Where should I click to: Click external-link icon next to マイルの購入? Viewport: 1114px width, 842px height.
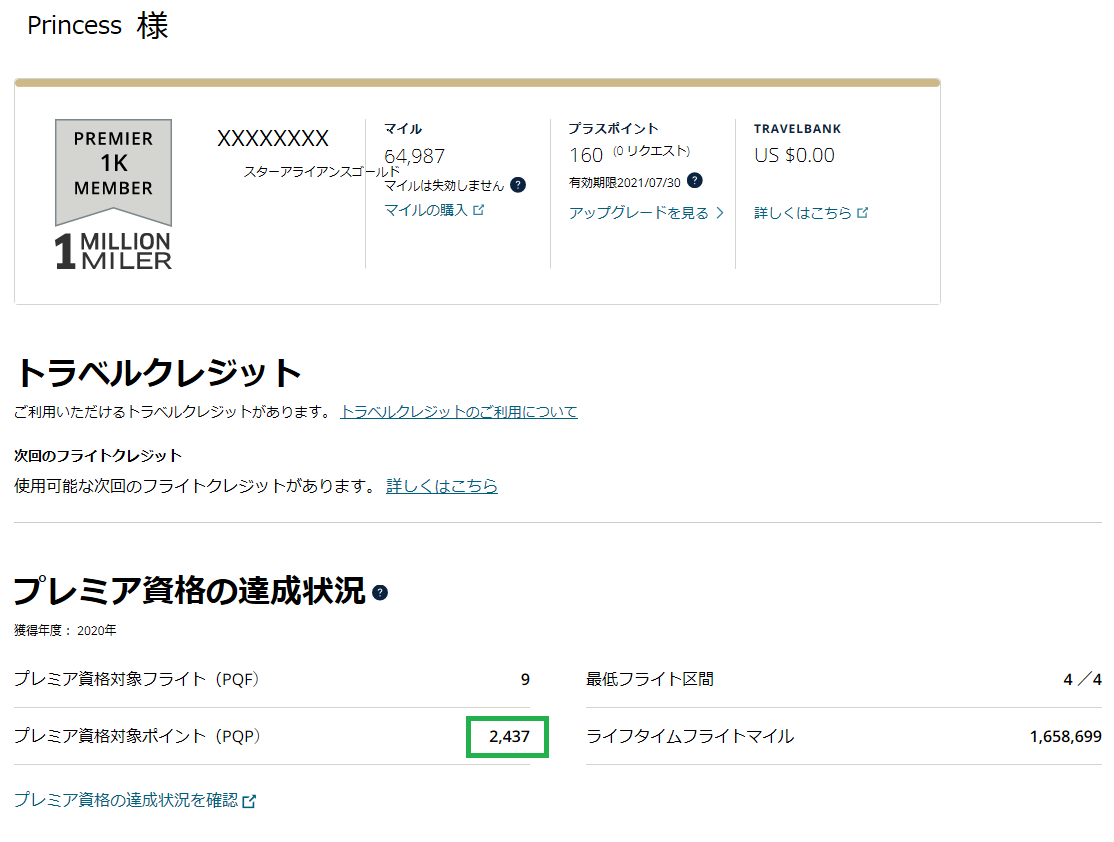[479, 210]
